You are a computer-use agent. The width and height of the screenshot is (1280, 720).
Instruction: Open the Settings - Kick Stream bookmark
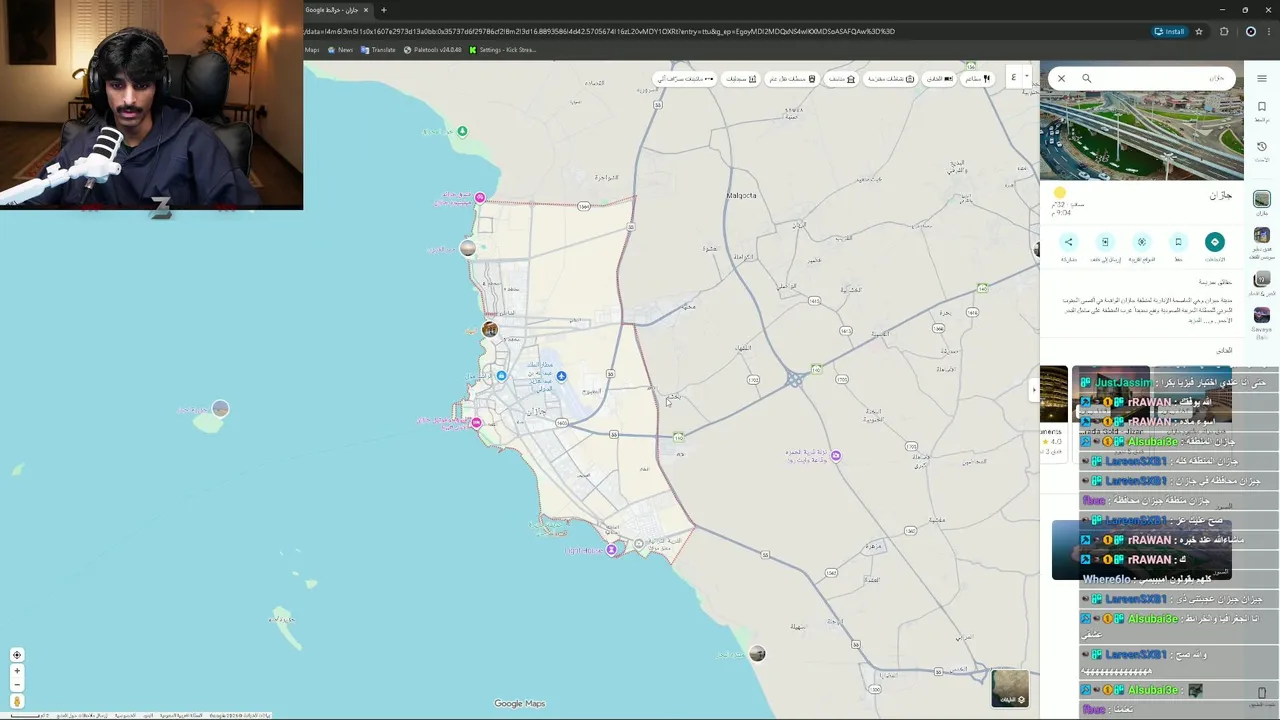point(503,50)
